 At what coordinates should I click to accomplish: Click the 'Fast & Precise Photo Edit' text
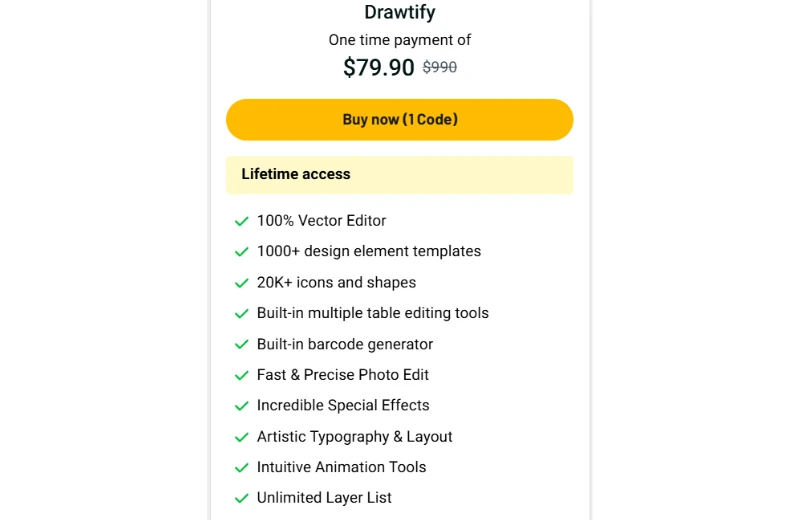click(343, 375)
